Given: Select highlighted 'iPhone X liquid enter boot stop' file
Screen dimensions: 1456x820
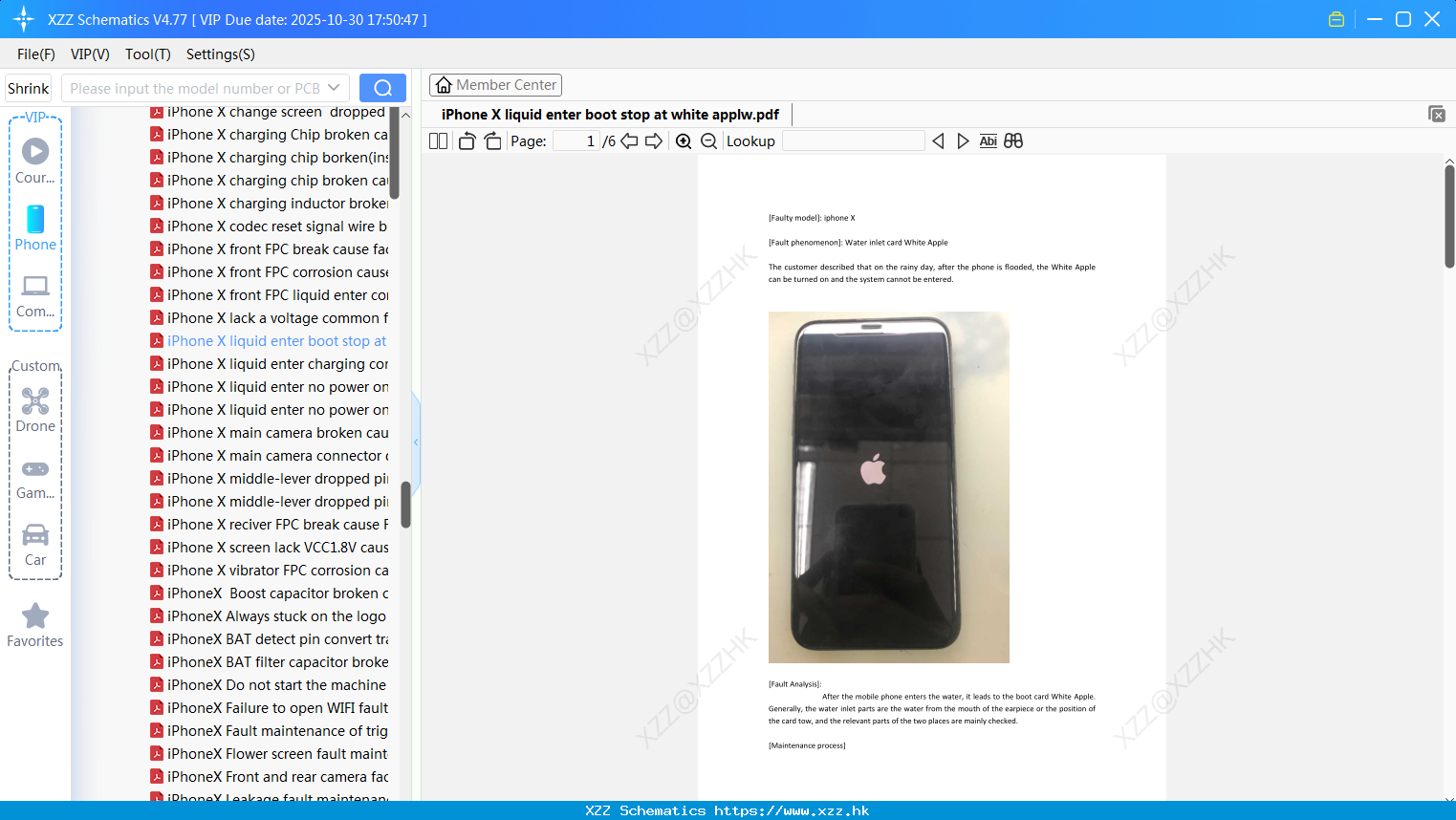Looking at the screenshot, I should click(270, 341).
